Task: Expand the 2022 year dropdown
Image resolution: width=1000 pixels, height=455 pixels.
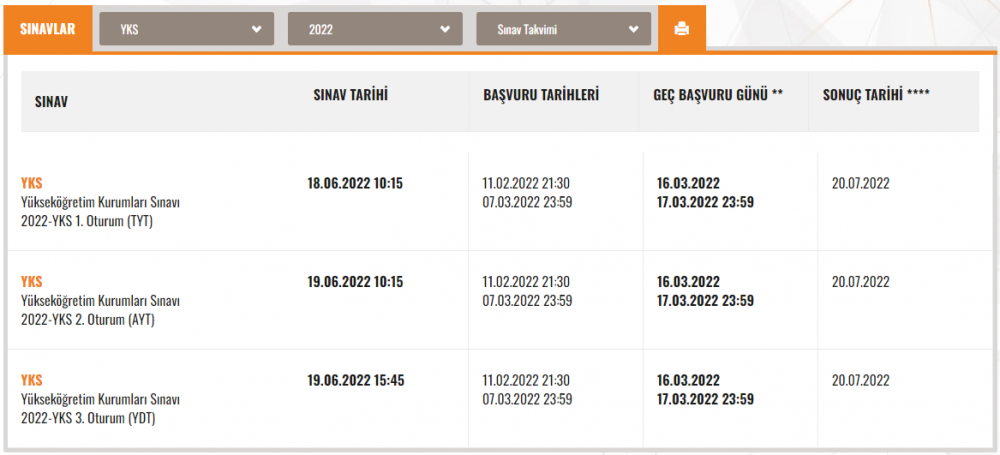Action: click(375, 29)
